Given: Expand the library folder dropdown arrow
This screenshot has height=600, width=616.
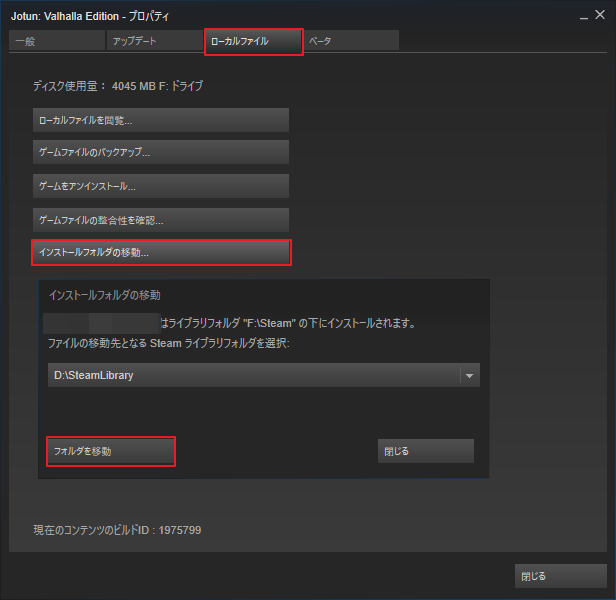Looking at the screenshot, I should pyautogui.click(x=469, y=376).
